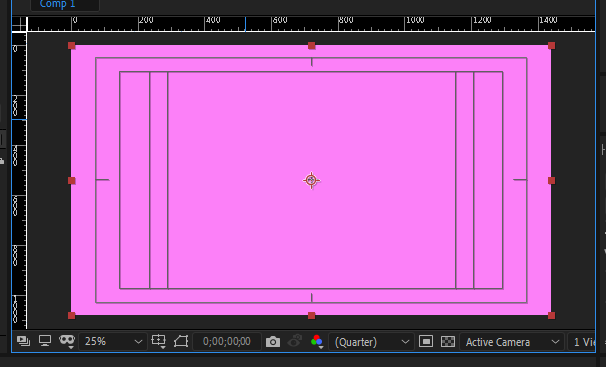Open the (Quarter) resolution dropdown
Viewport: 606px width, 367px height.
point(371,342)
